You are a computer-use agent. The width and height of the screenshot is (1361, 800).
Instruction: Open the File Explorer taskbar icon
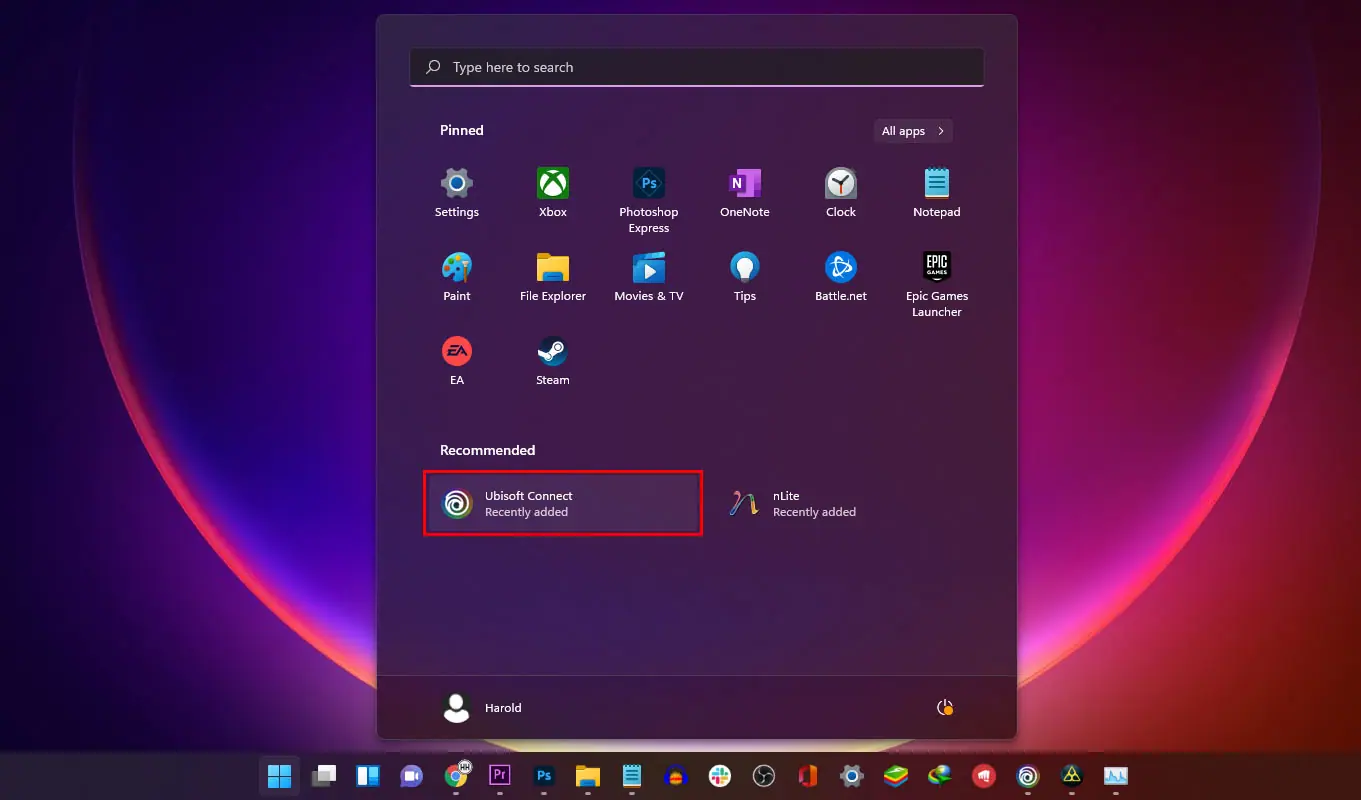(588, 775)
